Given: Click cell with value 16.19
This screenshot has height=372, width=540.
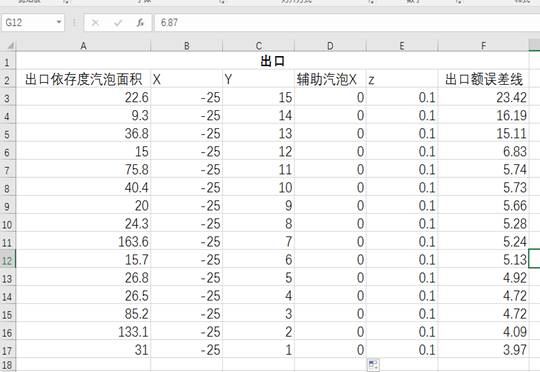Looking at the screenshot, I should [484, 115].
